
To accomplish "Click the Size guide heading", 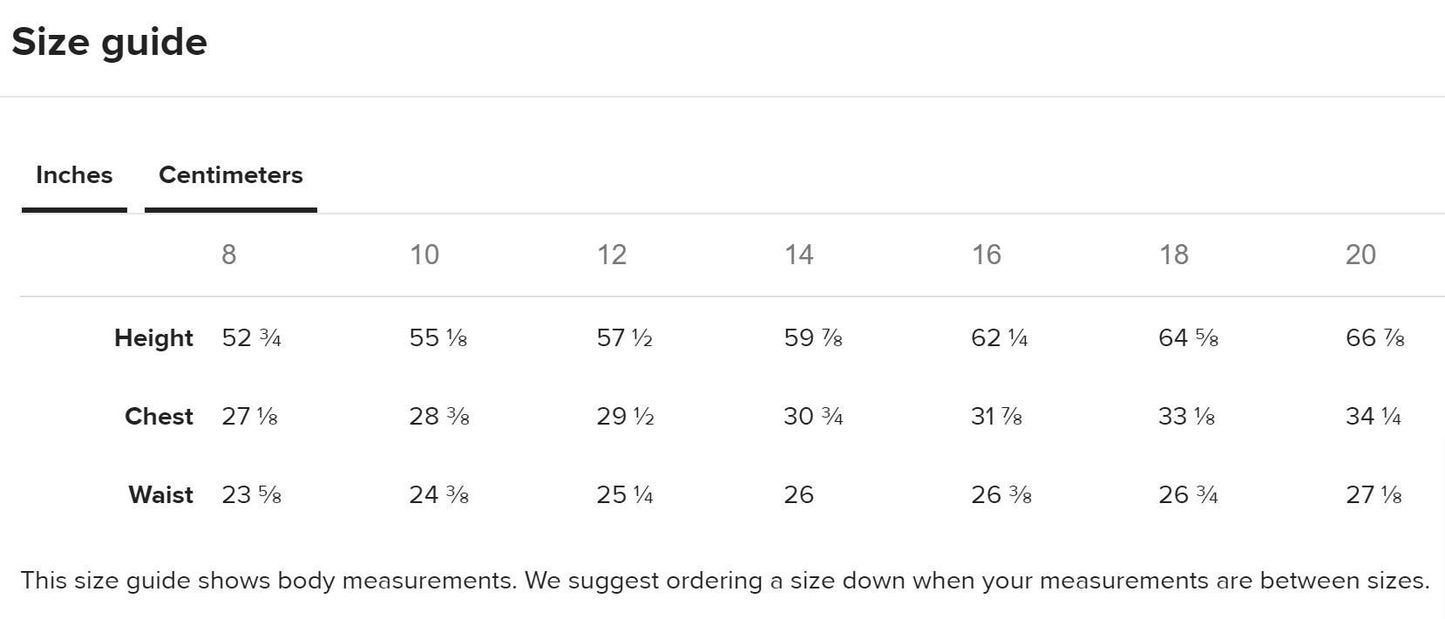I will pos(109,43).
